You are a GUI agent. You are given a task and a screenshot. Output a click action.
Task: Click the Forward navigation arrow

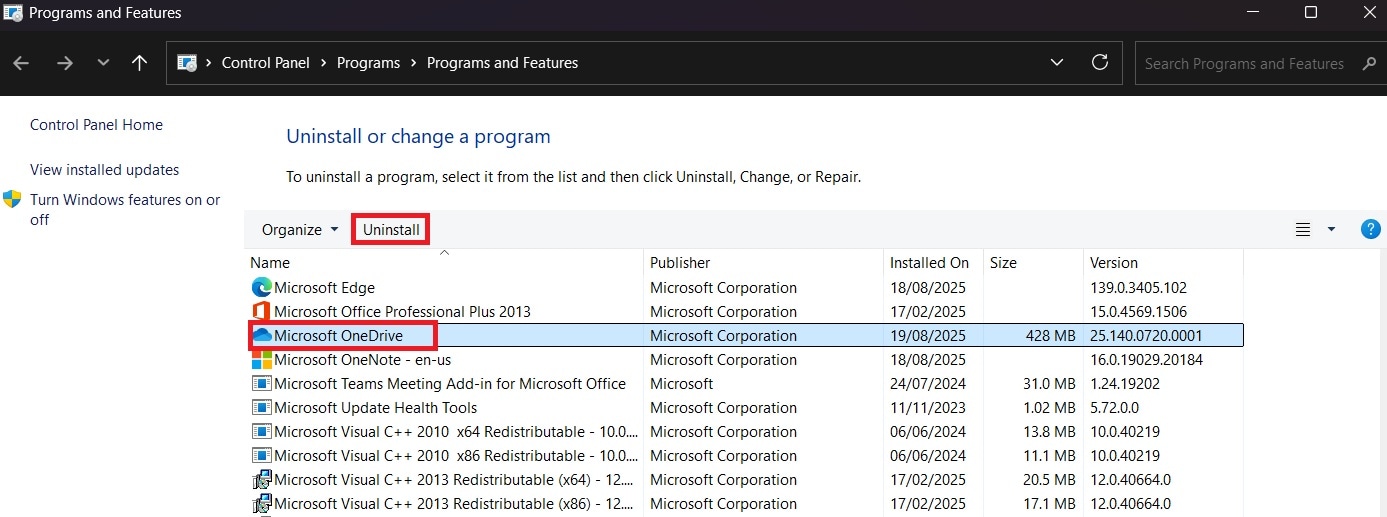(65, 63)
